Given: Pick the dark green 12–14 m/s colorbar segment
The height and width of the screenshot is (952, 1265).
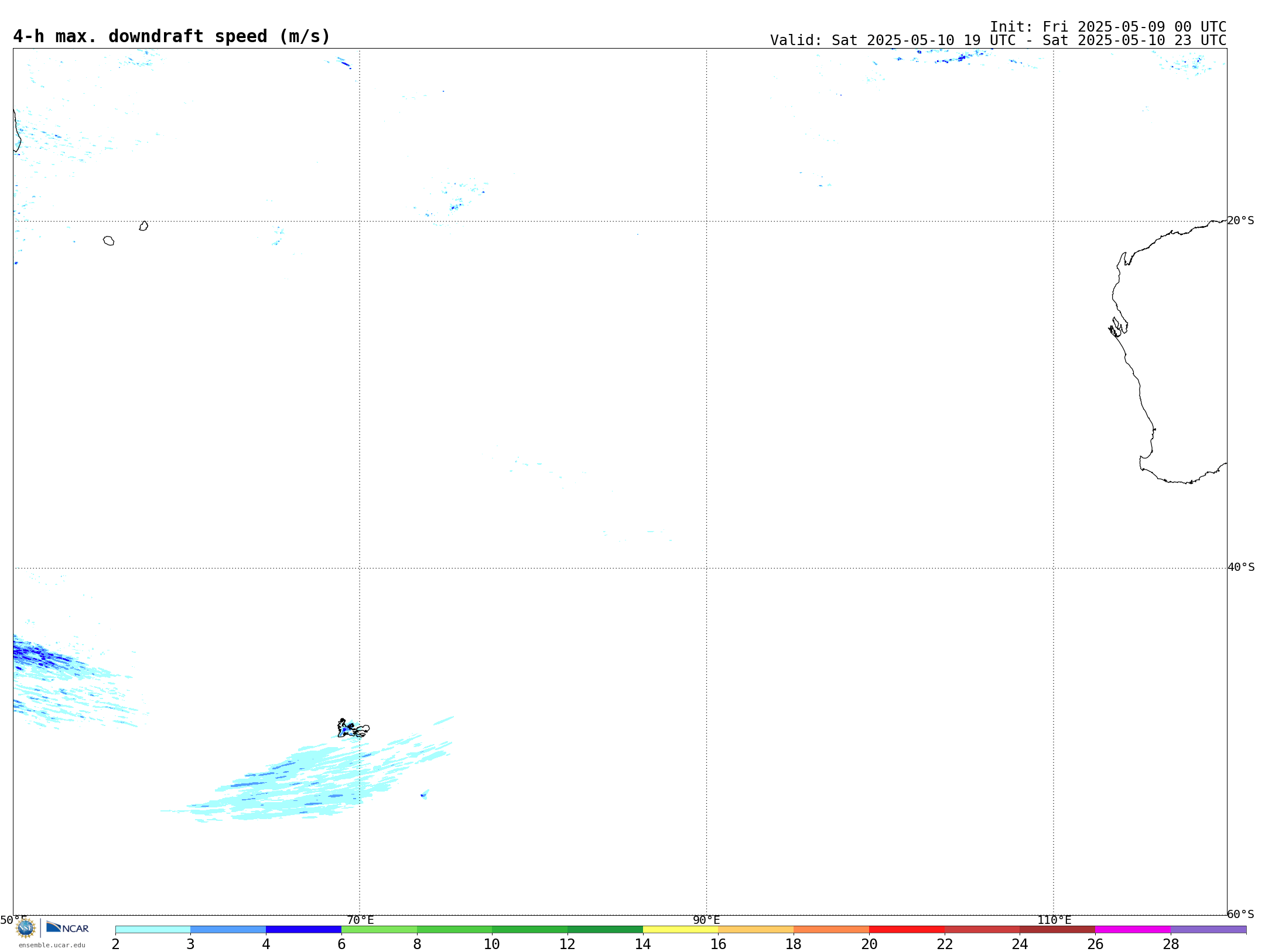Looking at the screenshot, I should 605,930.
